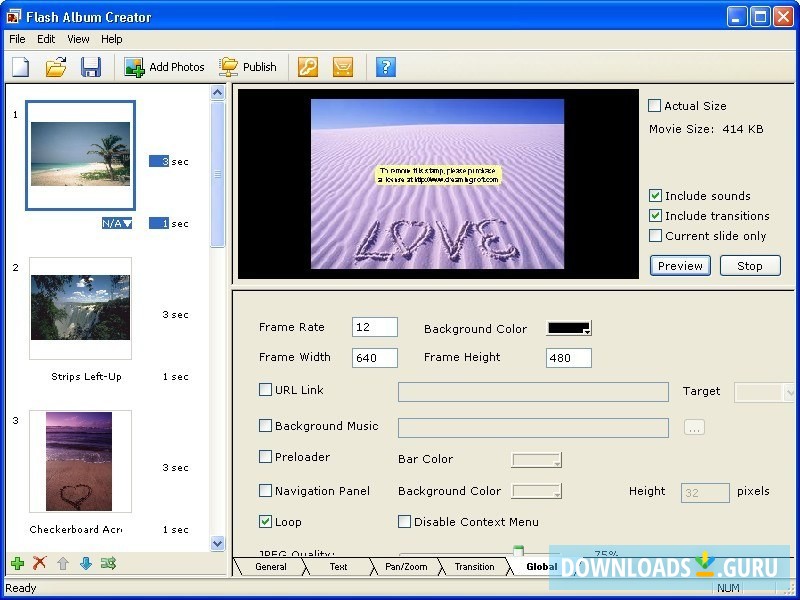Open help with the question mark icon
This screenshot has width=800, height=600.
386,67
